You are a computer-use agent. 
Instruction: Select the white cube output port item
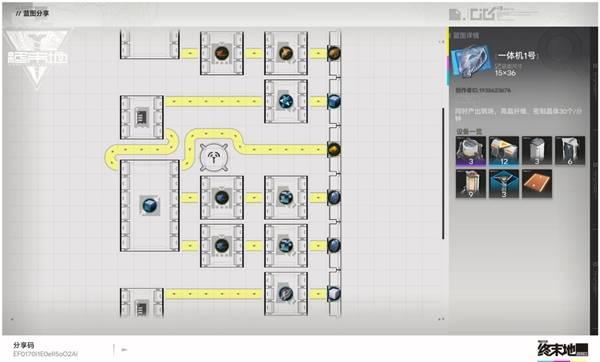pos(334,294)
